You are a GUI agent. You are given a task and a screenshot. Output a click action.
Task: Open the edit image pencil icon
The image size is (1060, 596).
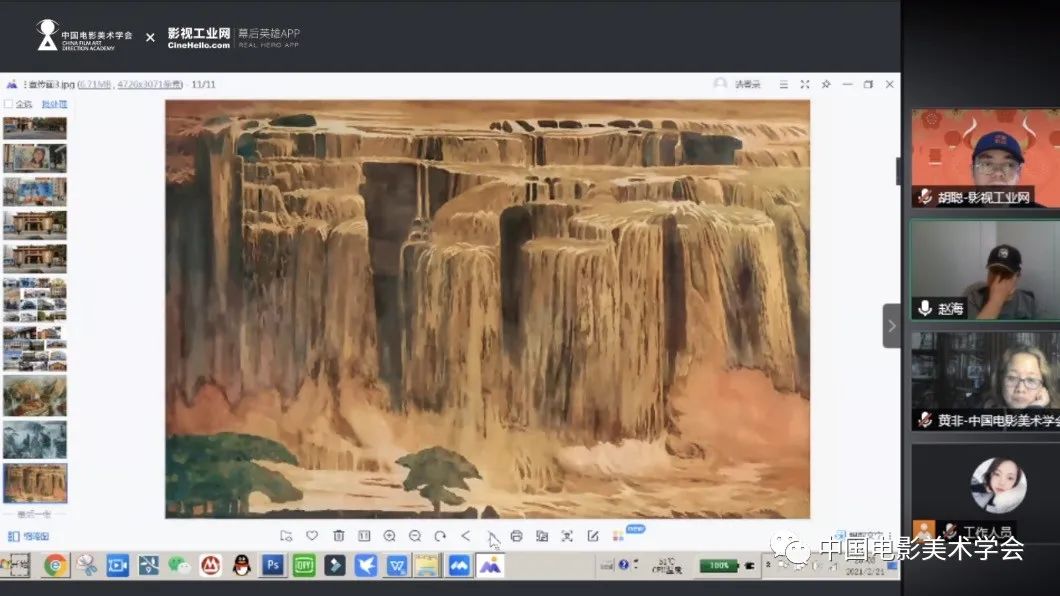pos(593,536)
